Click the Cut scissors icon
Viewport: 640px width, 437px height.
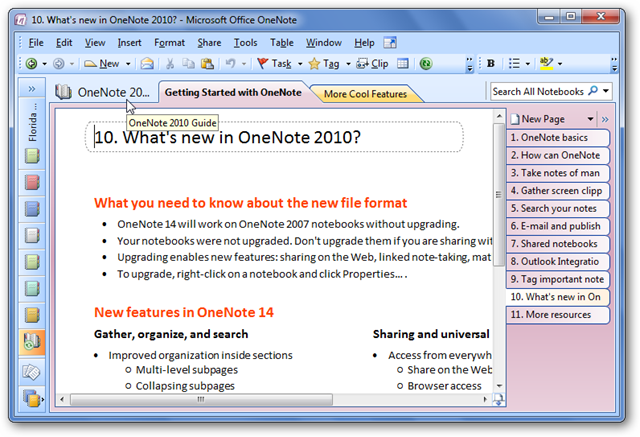click(170, 64)
